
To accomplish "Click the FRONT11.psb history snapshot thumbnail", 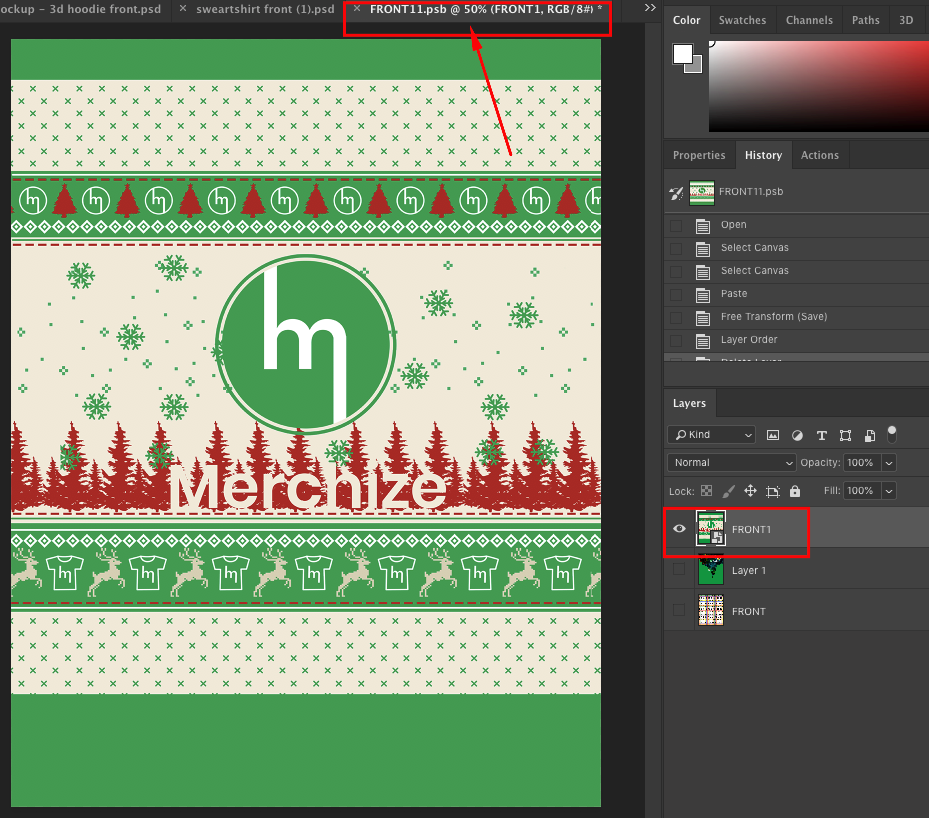I will pos(701,193).
